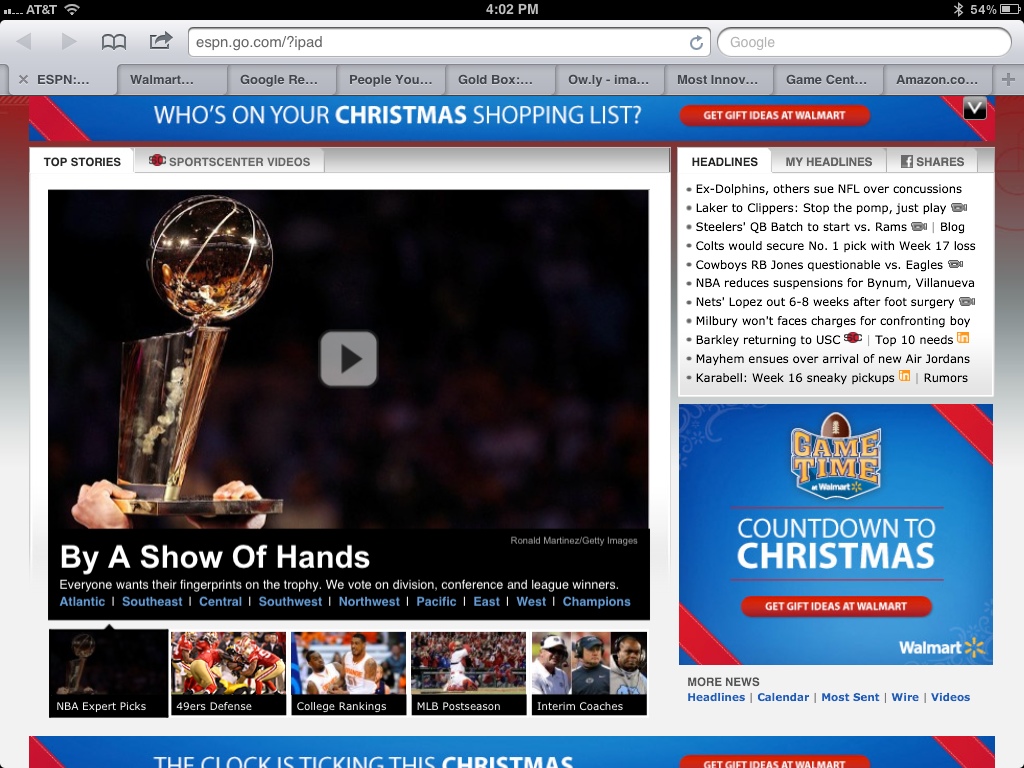Click Insider icon after Karabell Week 16 pickups
Viewport: 1024px width, 768px height.
904,376
